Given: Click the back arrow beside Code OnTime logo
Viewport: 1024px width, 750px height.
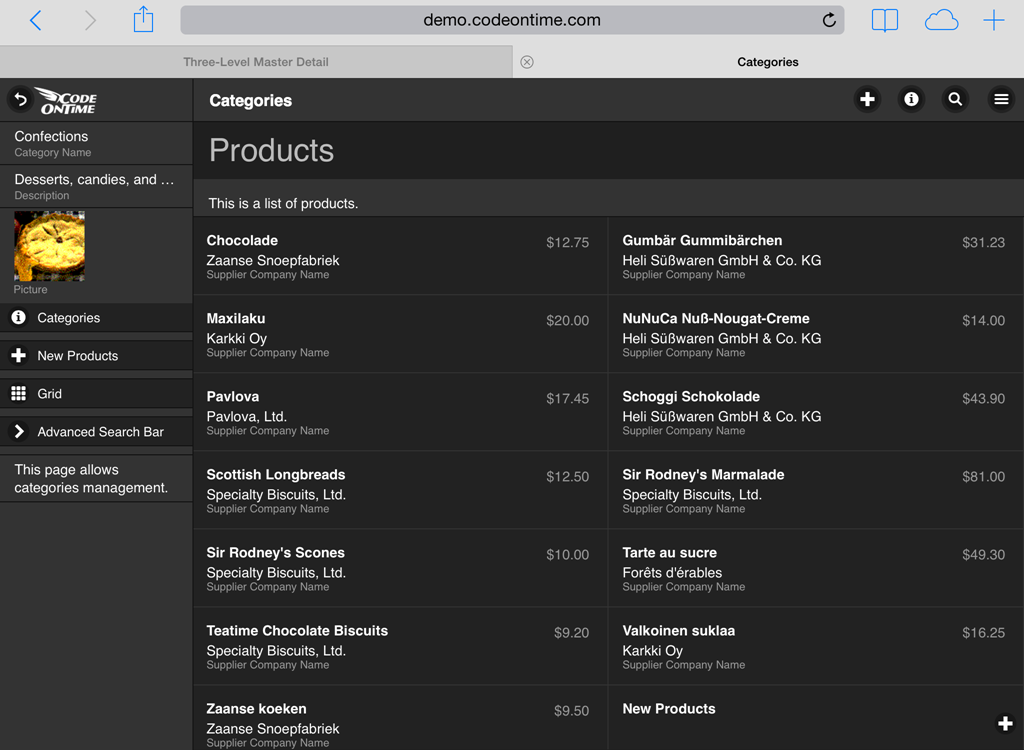Looking at the screenshot, I should [x=19, y=100].
